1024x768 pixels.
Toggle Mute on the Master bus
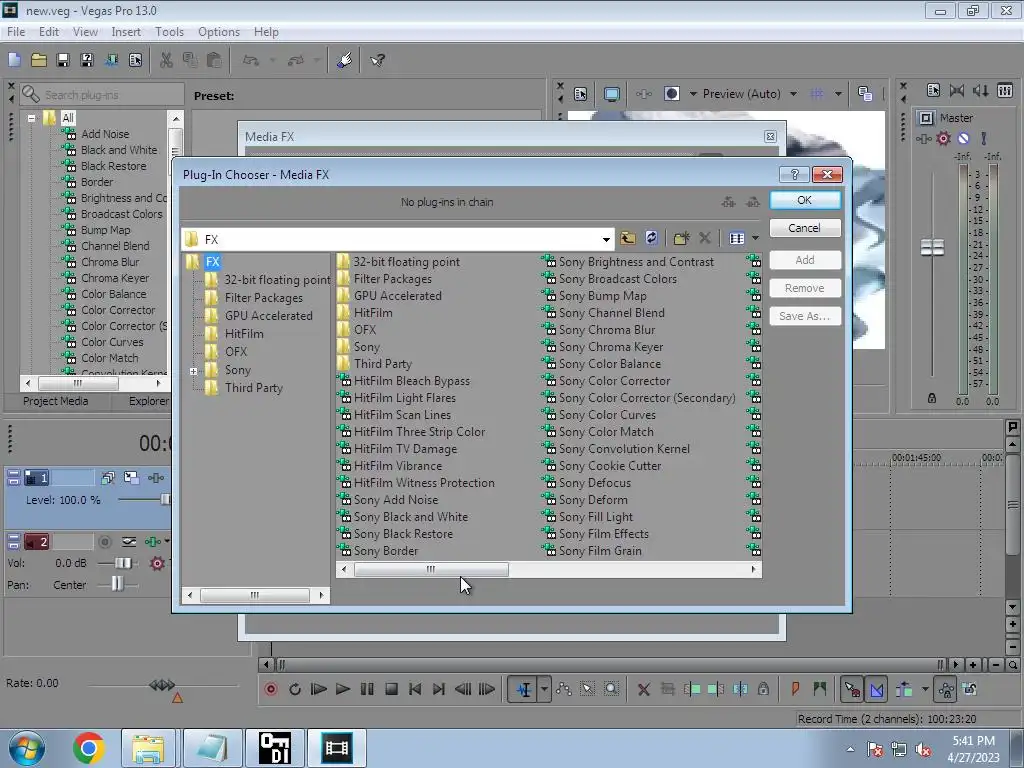(963, 138)
